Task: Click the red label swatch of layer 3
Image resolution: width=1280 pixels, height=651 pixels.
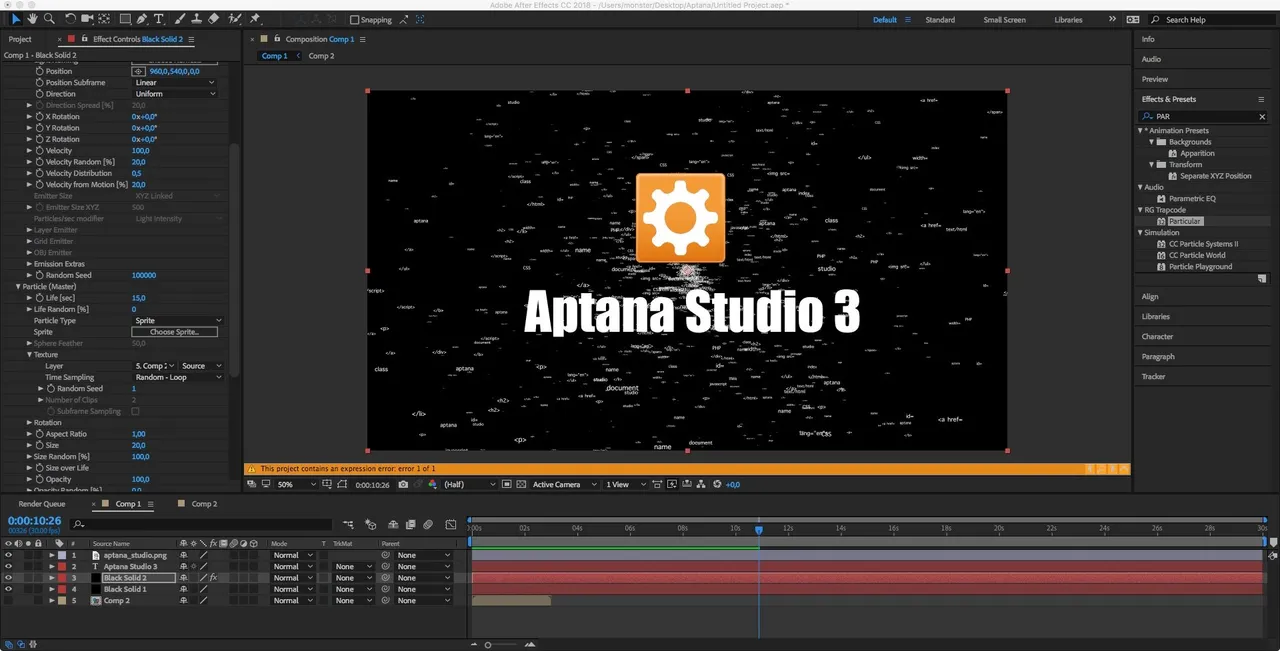Action: [60, 578]
